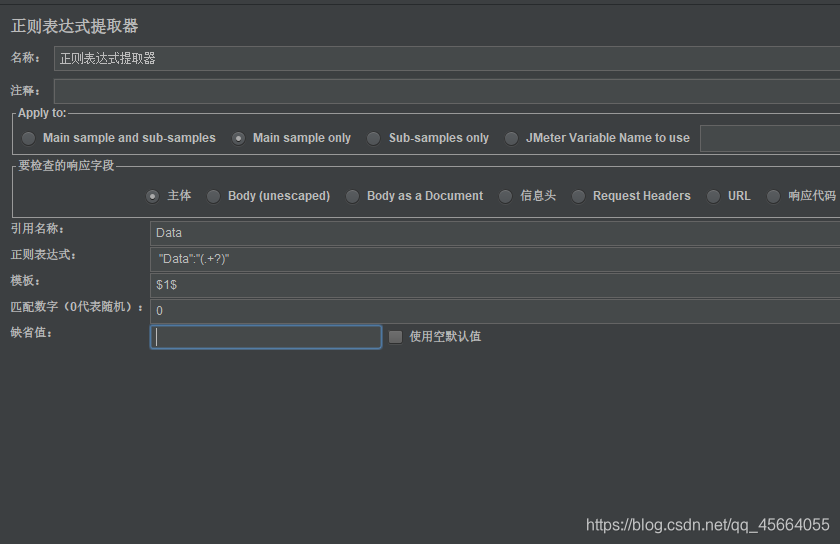This screenshot has height=544, width=840.
Task: Enable the 使用空默认值 checkbox
Action: click(395, 337)
